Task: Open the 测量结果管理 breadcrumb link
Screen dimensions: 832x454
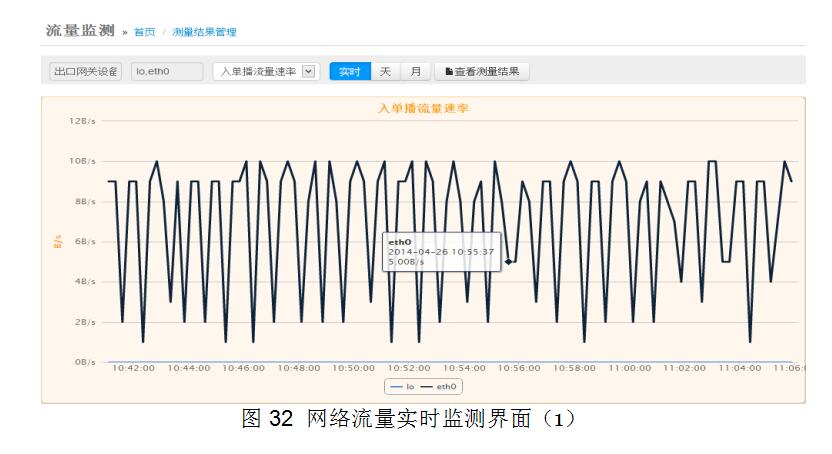Action: (x=204, y=33)
